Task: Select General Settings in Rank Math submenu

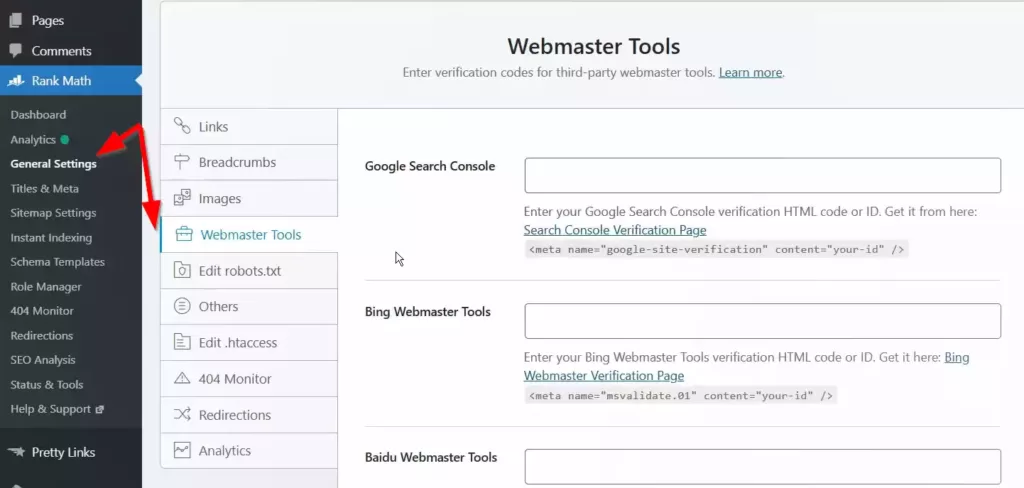Action: [x=54, y=164]
